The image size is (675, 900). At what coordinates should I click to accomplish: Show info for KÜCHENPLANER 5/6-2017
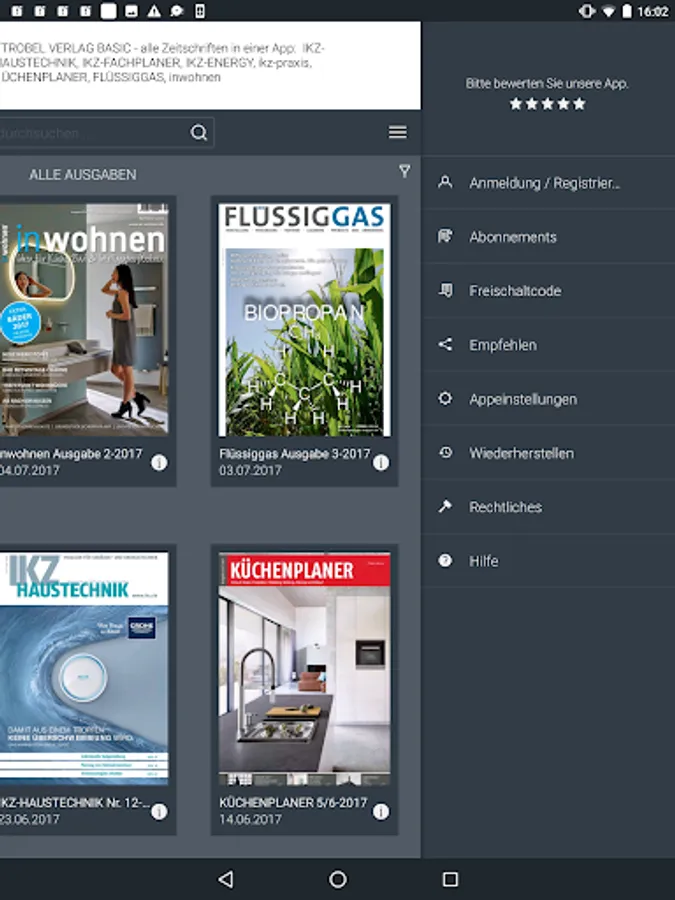pos(381,812)
